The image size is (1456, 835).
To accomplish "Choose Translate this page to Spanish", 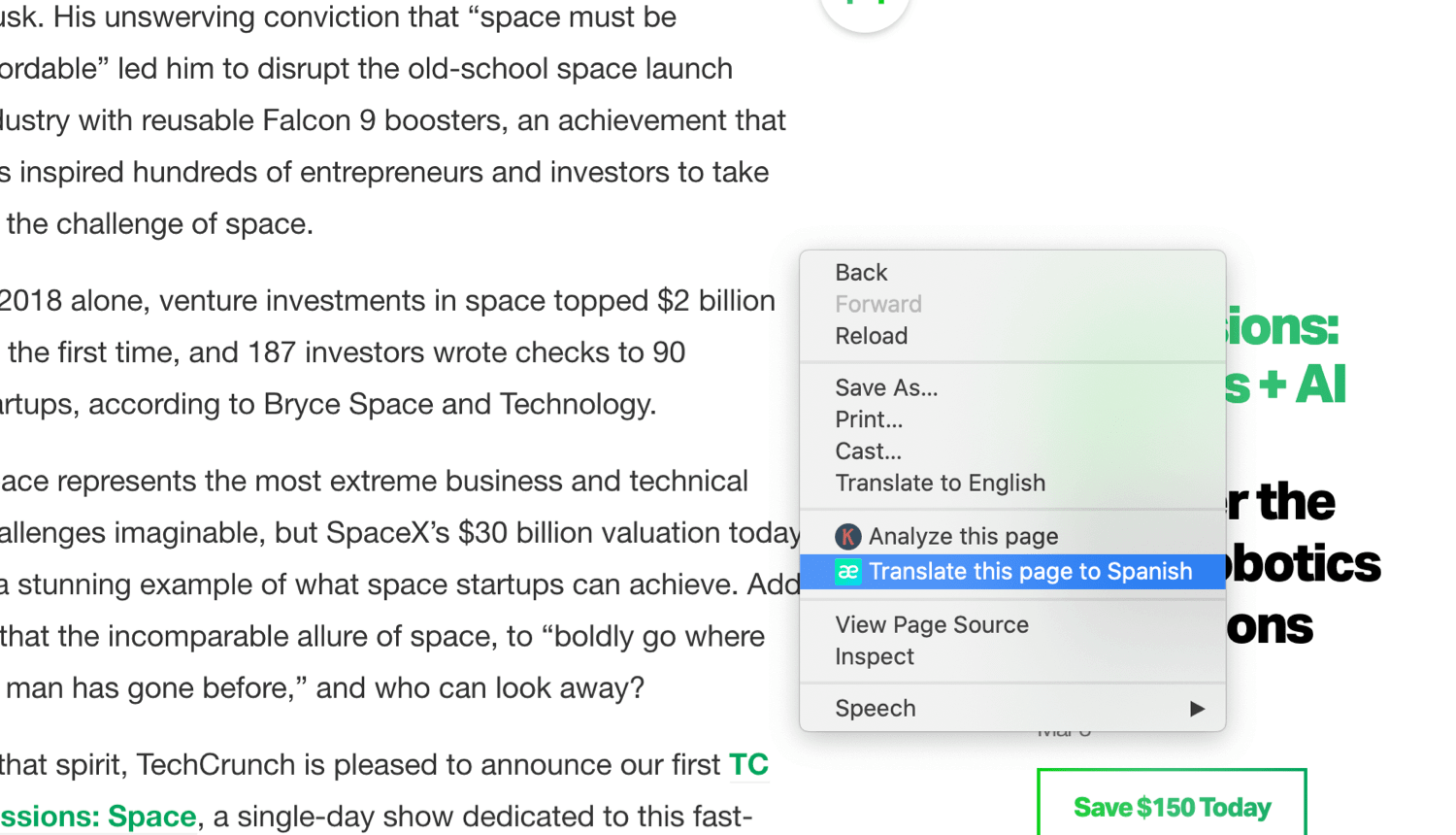I will click(x=1012, y=572).
